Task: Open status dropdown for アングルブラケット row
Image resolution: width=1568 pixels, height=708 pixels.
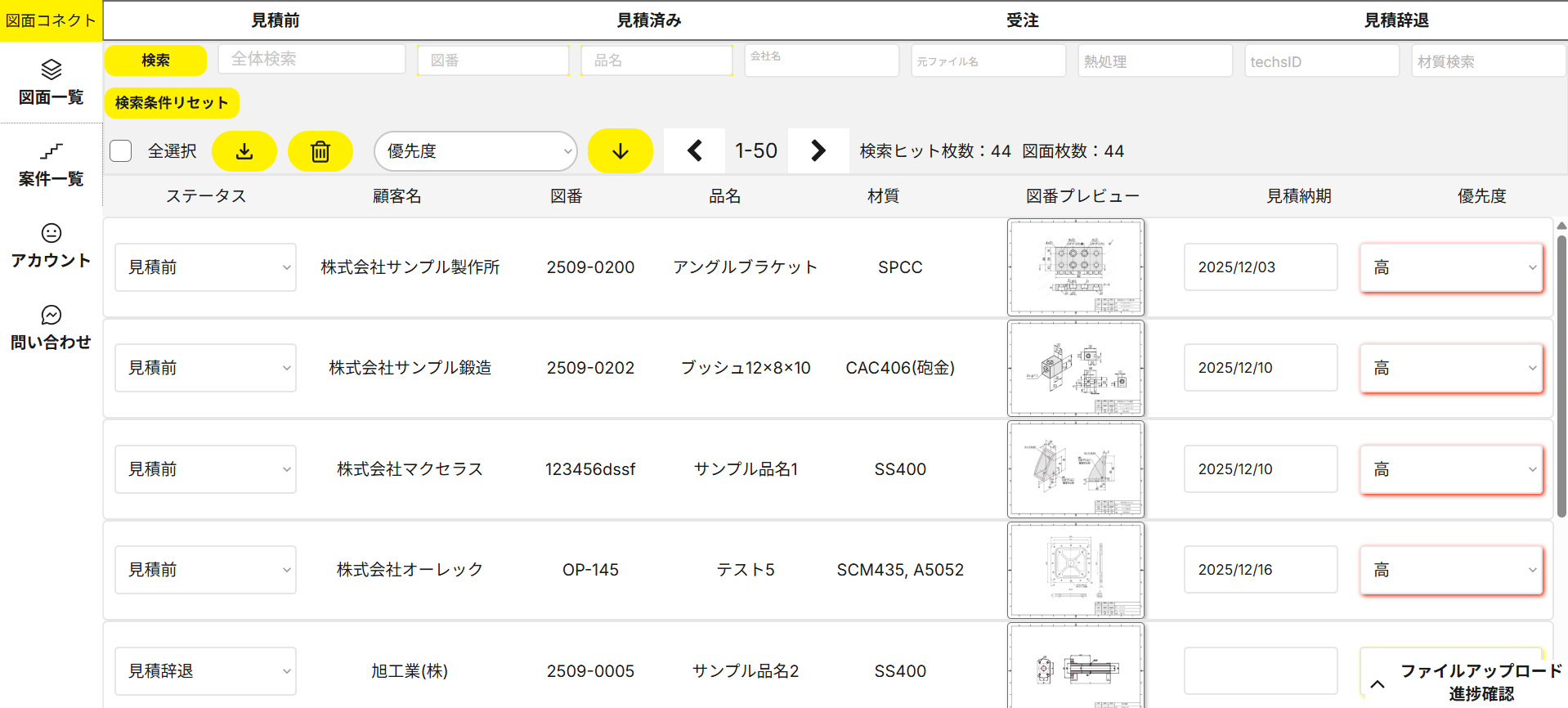Action: (205, 267)
